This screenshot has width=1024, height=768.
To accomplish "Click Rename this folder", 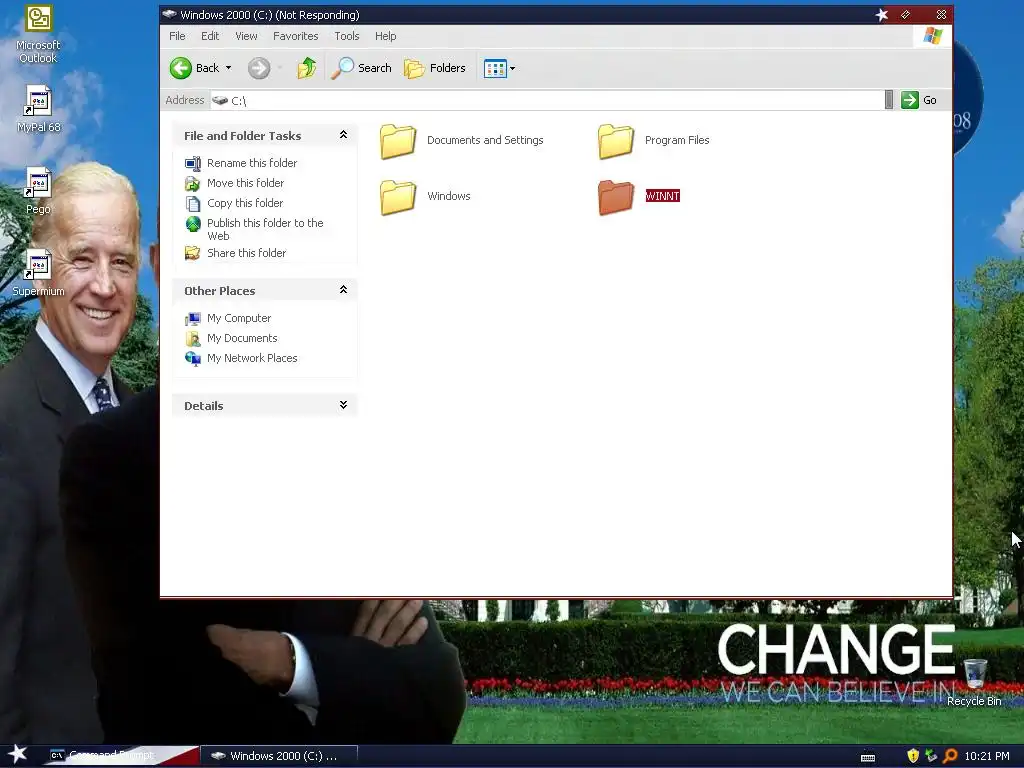I will pos(251,163).
